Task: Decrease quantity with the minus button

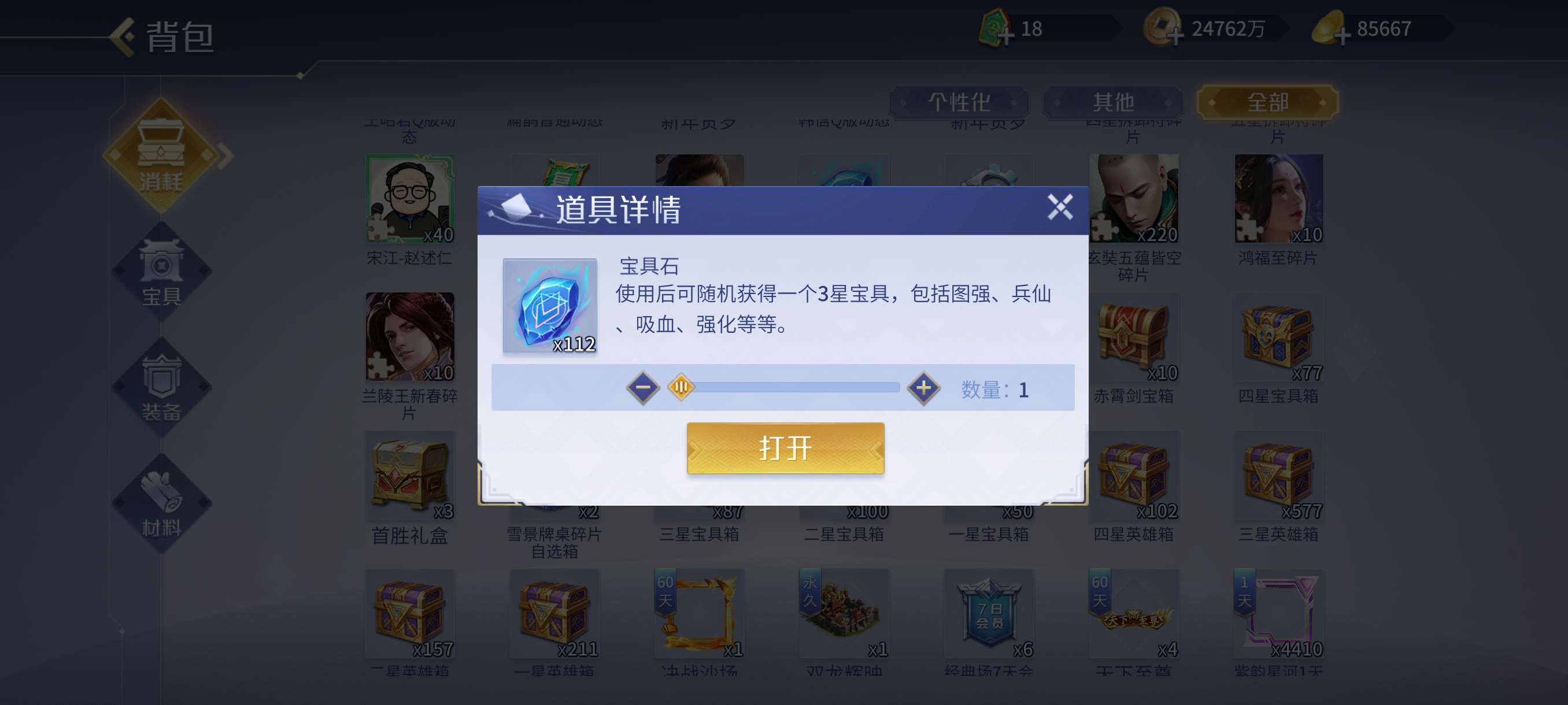Action: coord(643,388)
